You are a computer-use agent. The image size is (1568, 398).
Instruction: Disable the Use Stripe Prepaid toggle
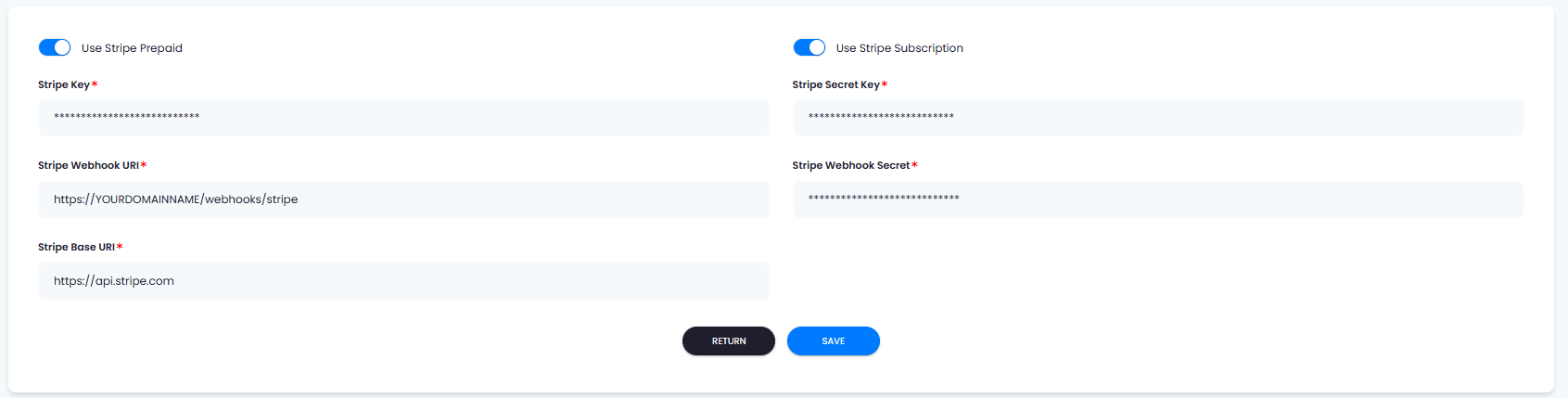[55, 47]
